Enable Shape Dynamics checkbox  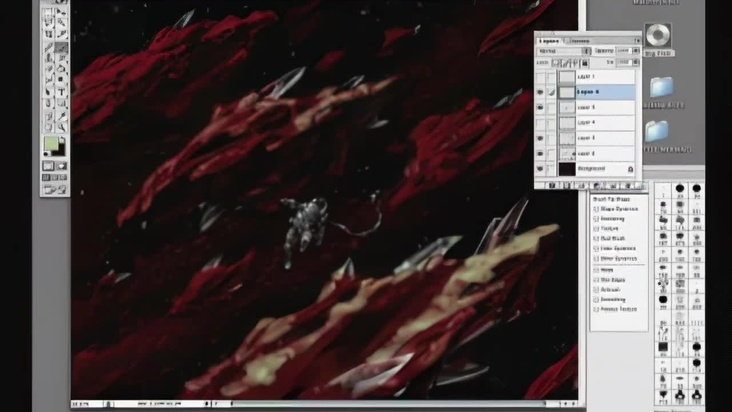596,209
